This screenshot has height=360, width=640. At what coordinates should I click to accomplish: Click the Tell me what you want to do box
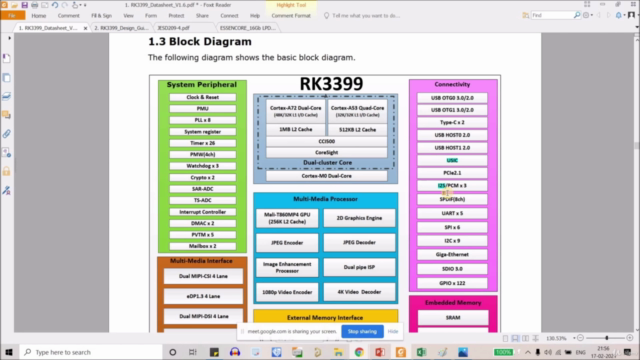tap(366, 16)
